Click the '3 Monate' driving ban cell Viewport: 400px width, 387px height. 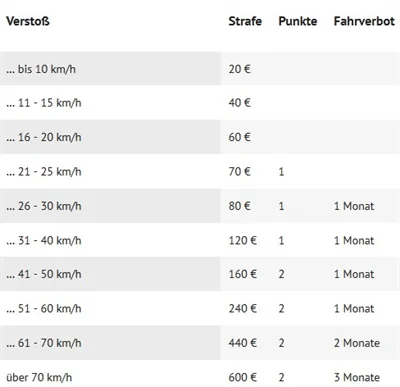tap(357, 377)
